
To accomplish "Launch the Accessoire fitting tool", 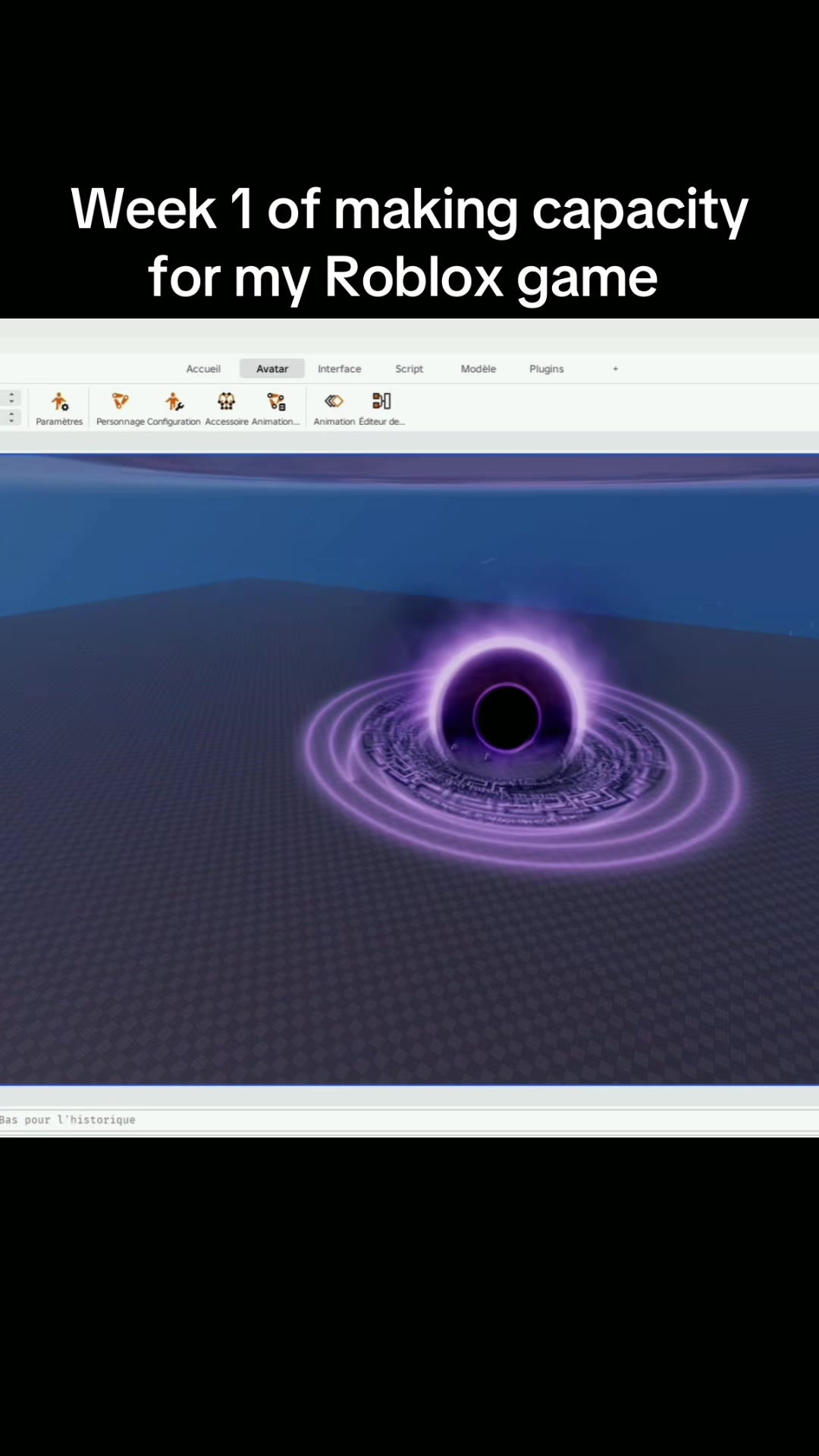I will point(227,408).
